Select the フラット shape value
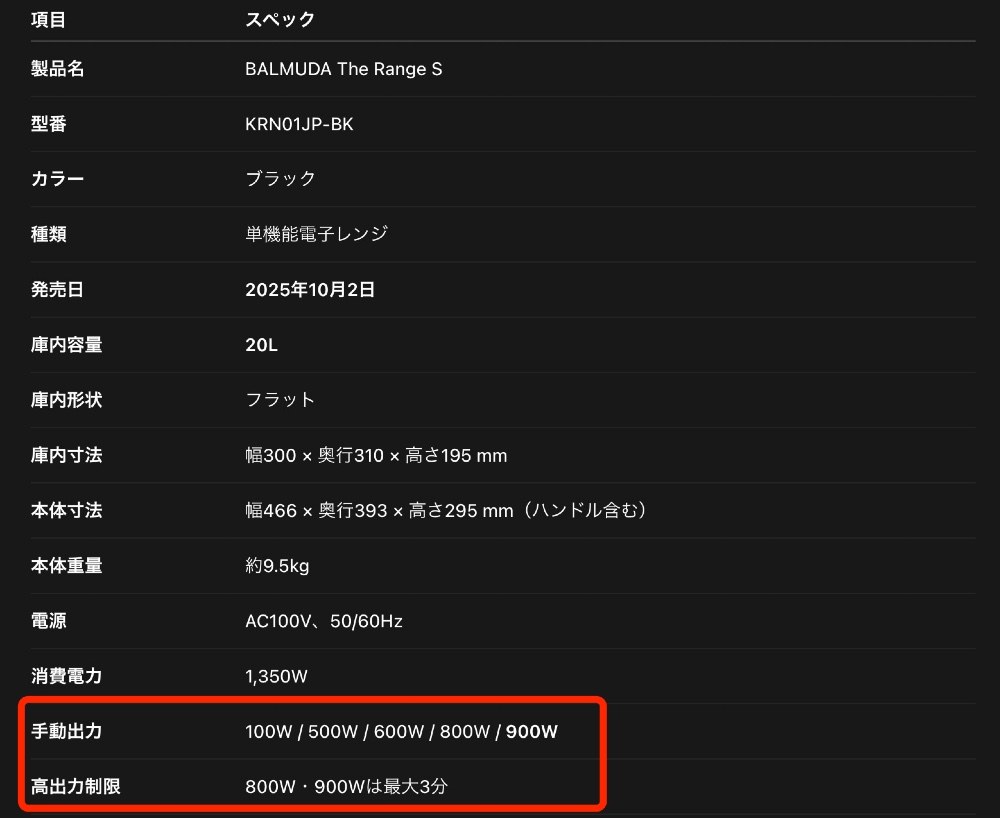 point(280,400)
